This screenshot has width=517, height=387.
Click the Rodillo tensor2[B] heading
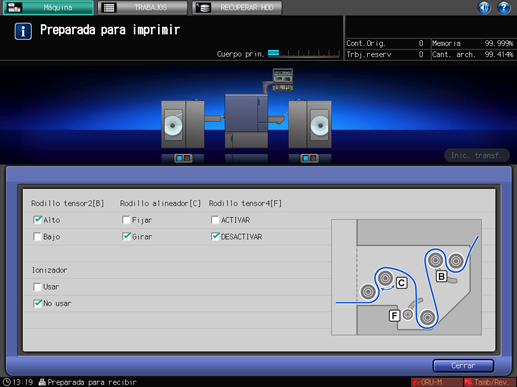(x=68, y=203)
